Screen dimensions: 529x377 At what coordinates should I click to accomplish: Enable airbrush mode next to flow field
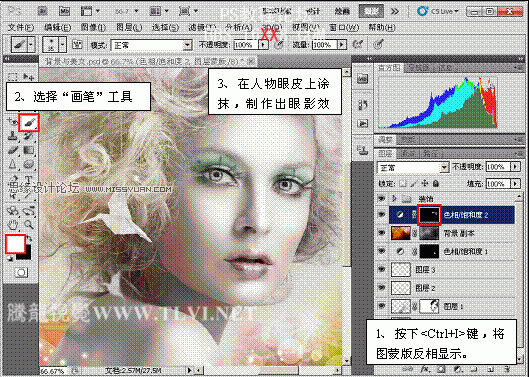357,44
